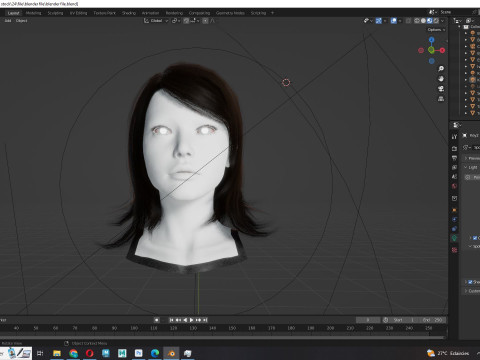Select rendered viewport shading
Screen dimensions: 480x360
click(436, 21)
